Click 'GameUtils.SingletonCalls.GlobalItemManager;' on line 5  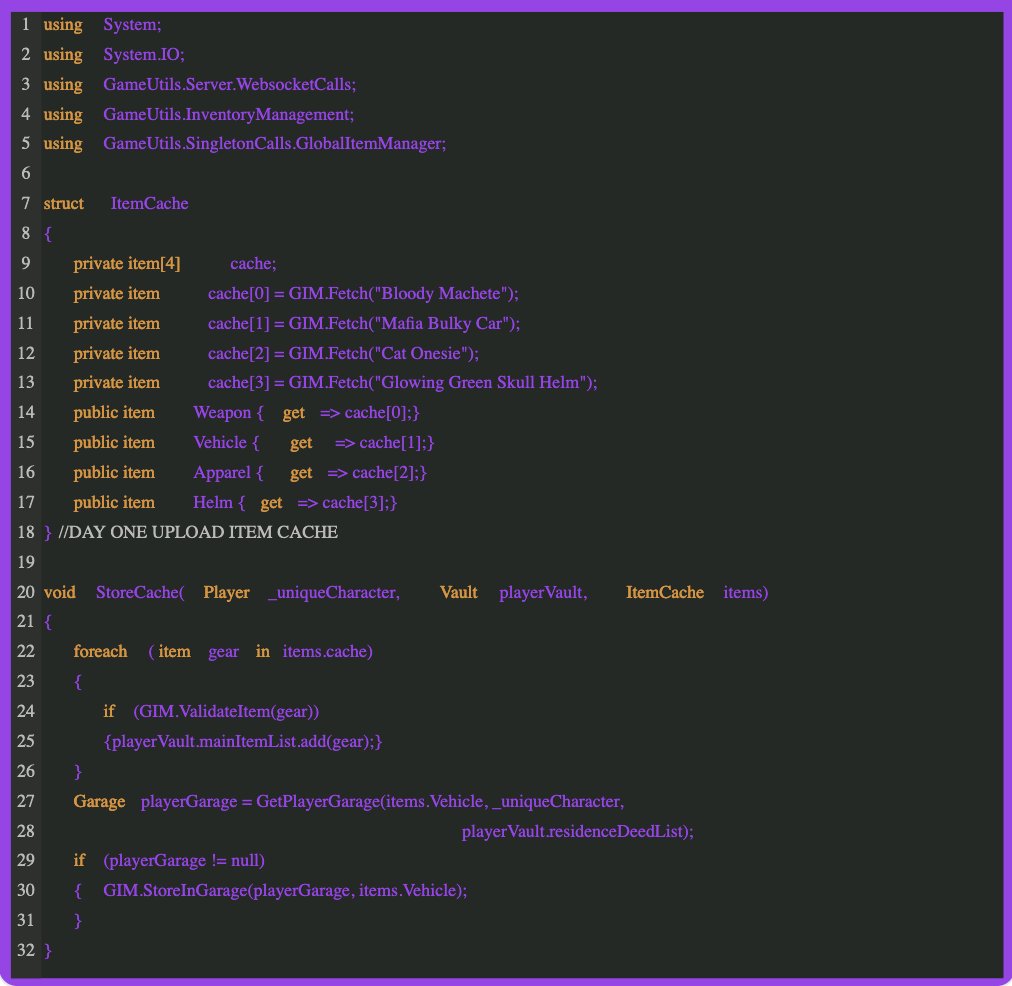click(275, 143)
